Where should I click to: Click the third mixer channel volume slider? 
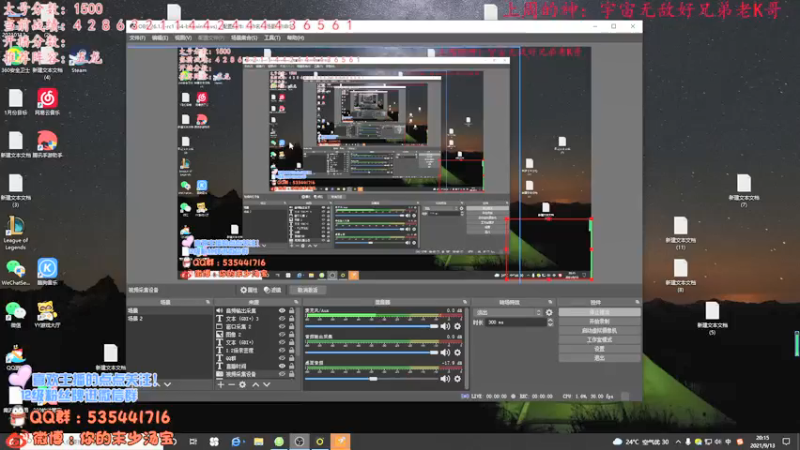[x=371, y=379]
